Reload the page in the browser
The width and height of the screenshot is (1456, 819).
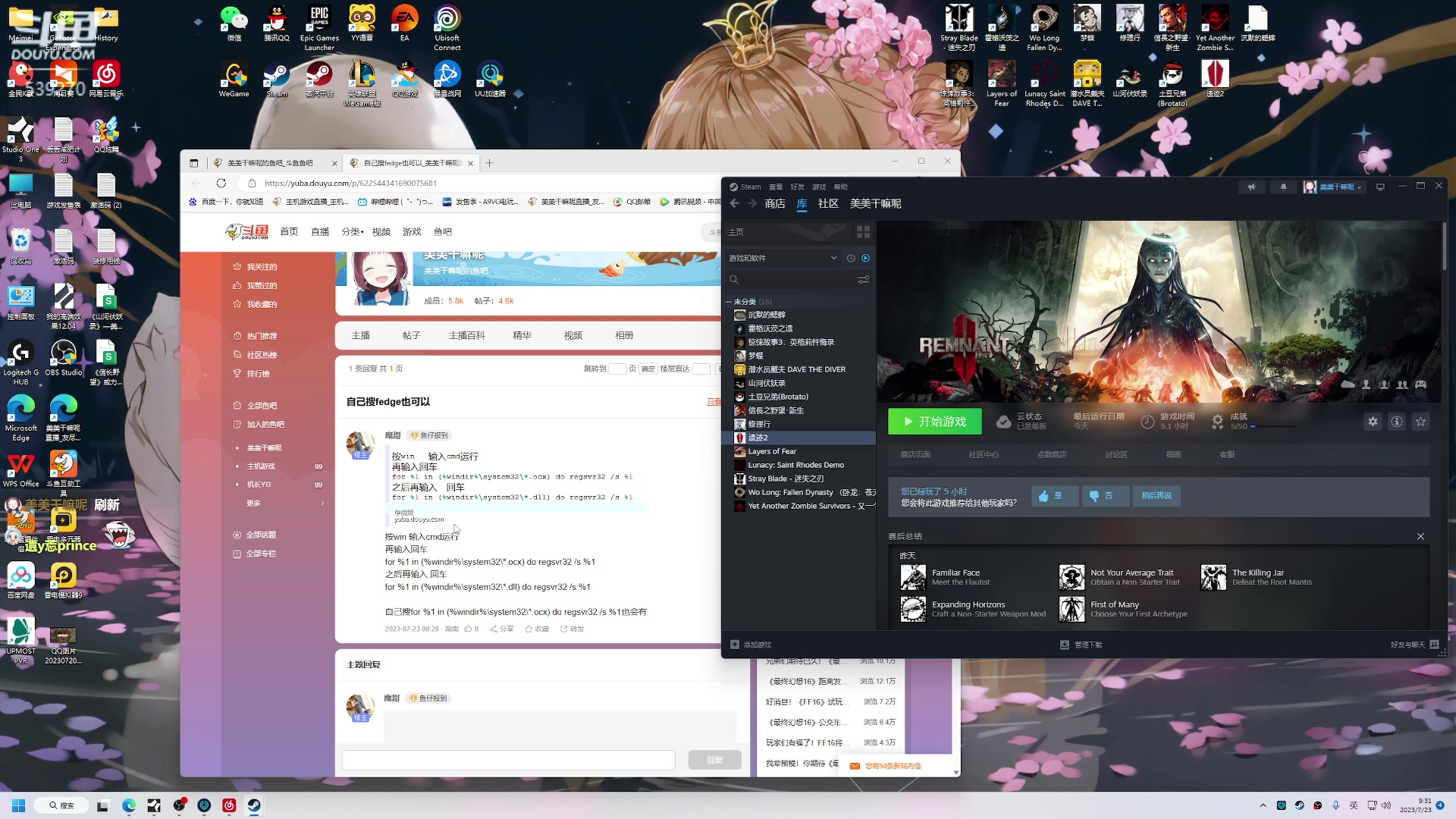click(221, 183)
